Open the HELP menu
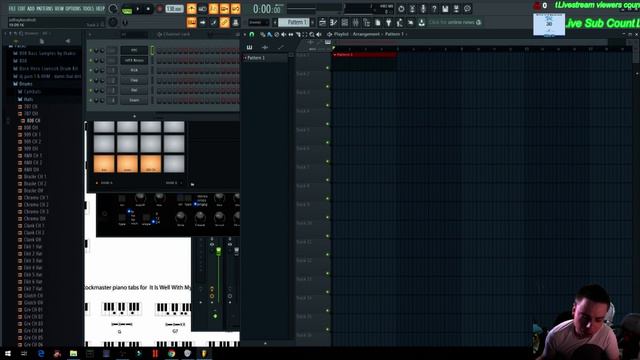Screen dimensions: 640x360 [x=100, y=9]
